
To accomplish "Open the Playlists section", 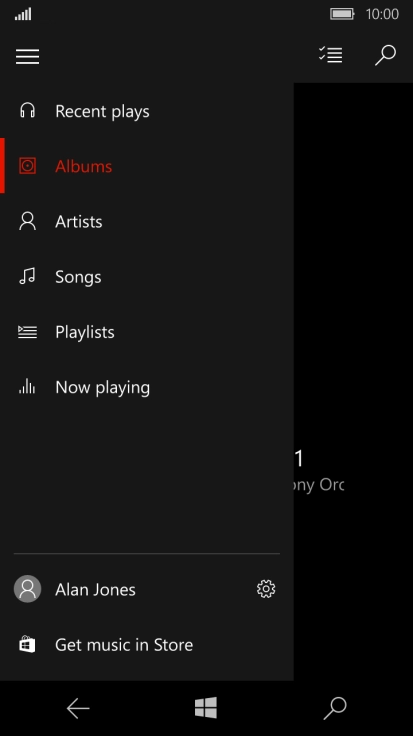I will coord(147,332).
